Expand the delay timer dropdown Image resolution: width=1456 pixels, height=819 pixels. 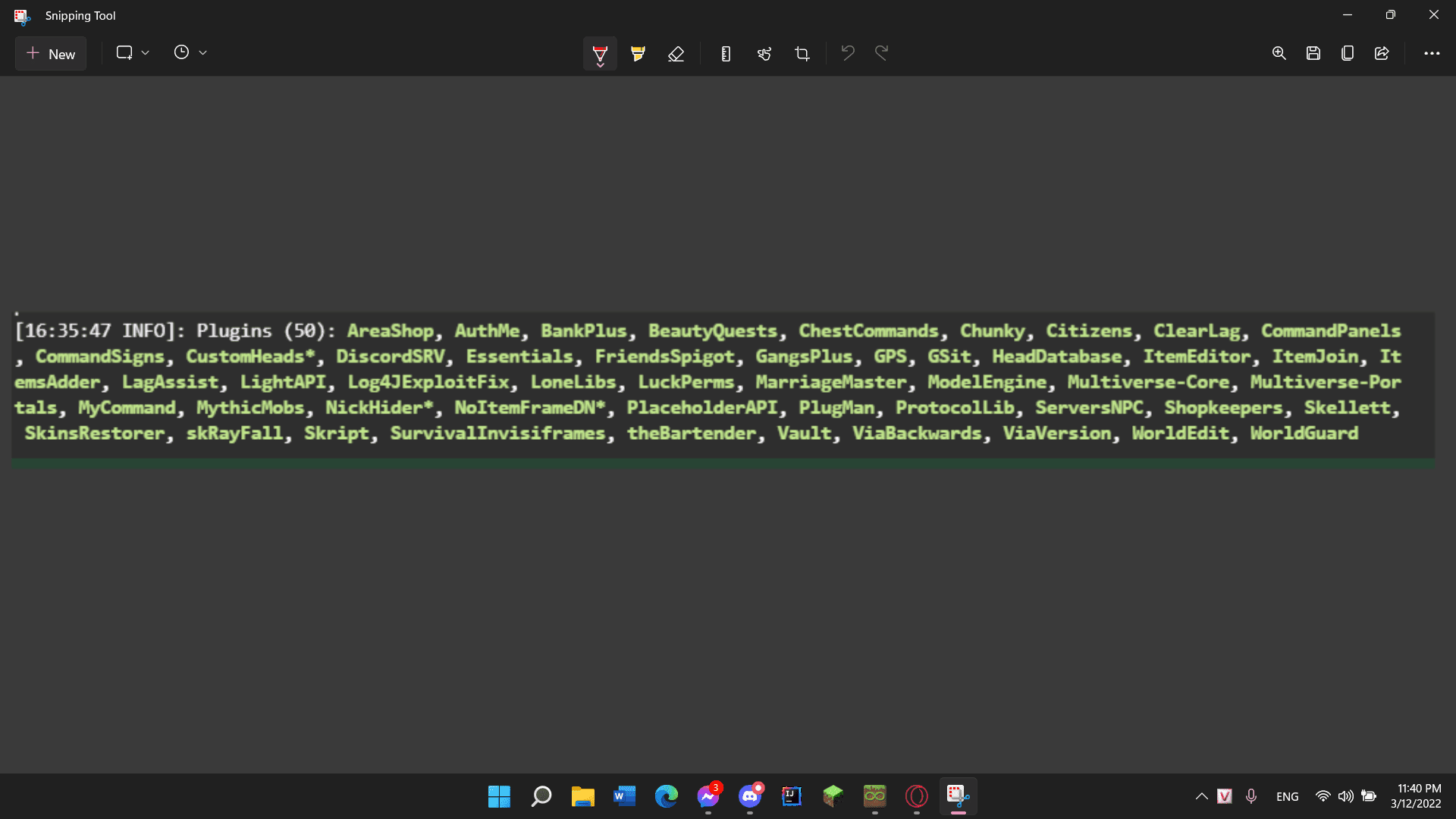click(x=190, y=52)
